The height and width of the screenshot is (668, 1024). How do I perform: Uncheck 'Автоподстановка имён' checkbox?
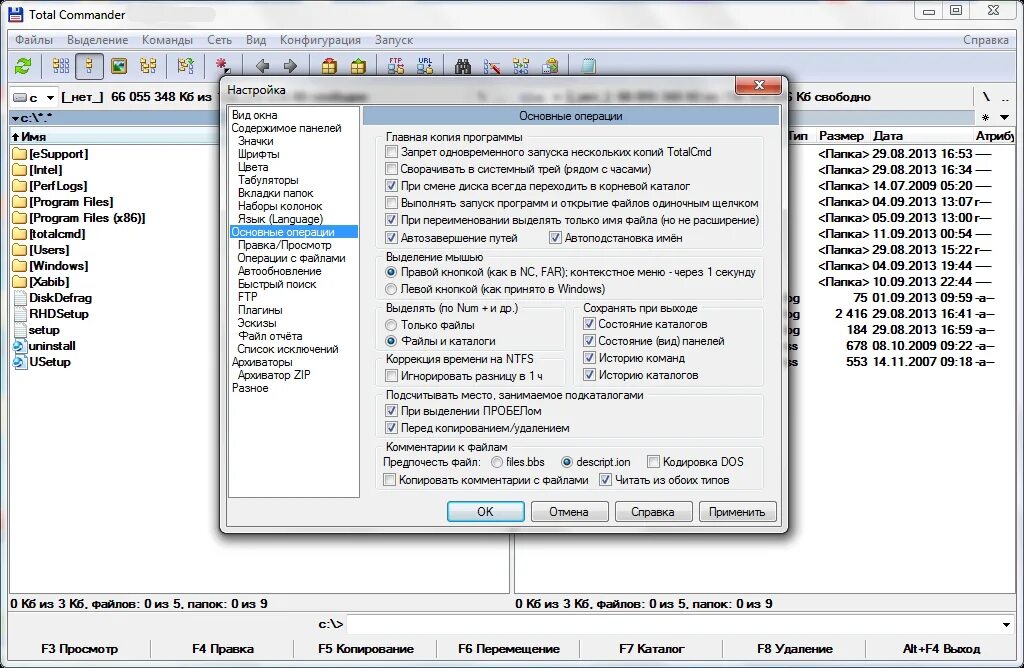[555, 238]
